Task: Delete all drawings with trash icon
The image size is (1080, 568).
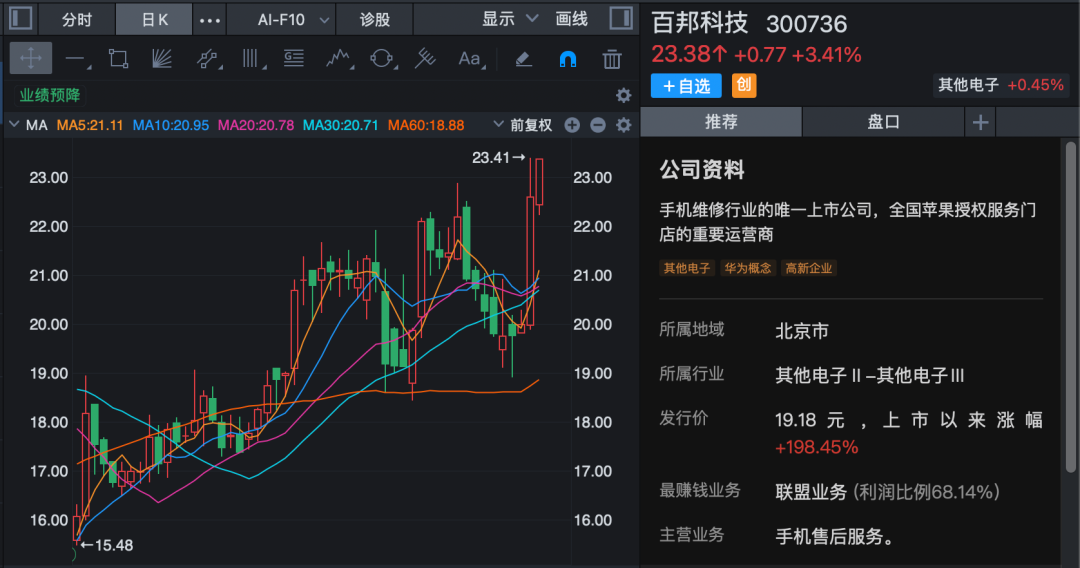Action: click(x=612, y=59)
